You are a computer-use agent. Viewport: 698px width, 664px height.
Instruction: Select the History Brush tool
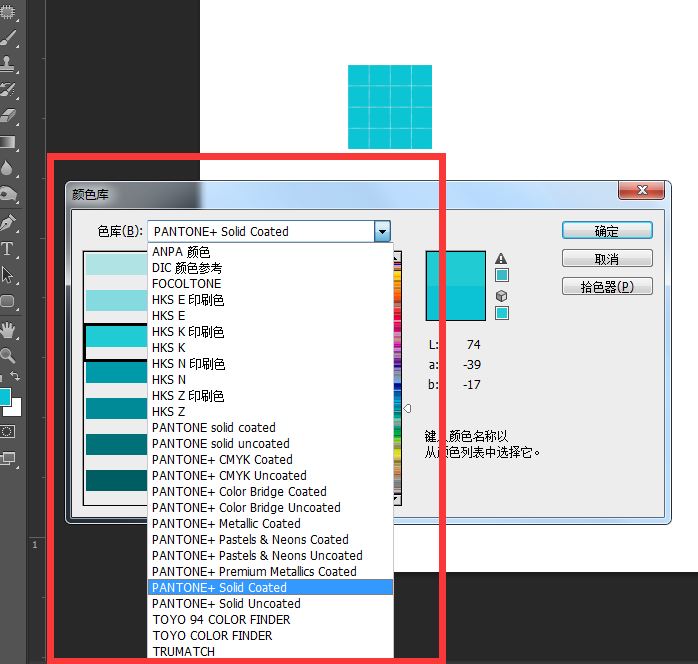click(x=8, y=89)
